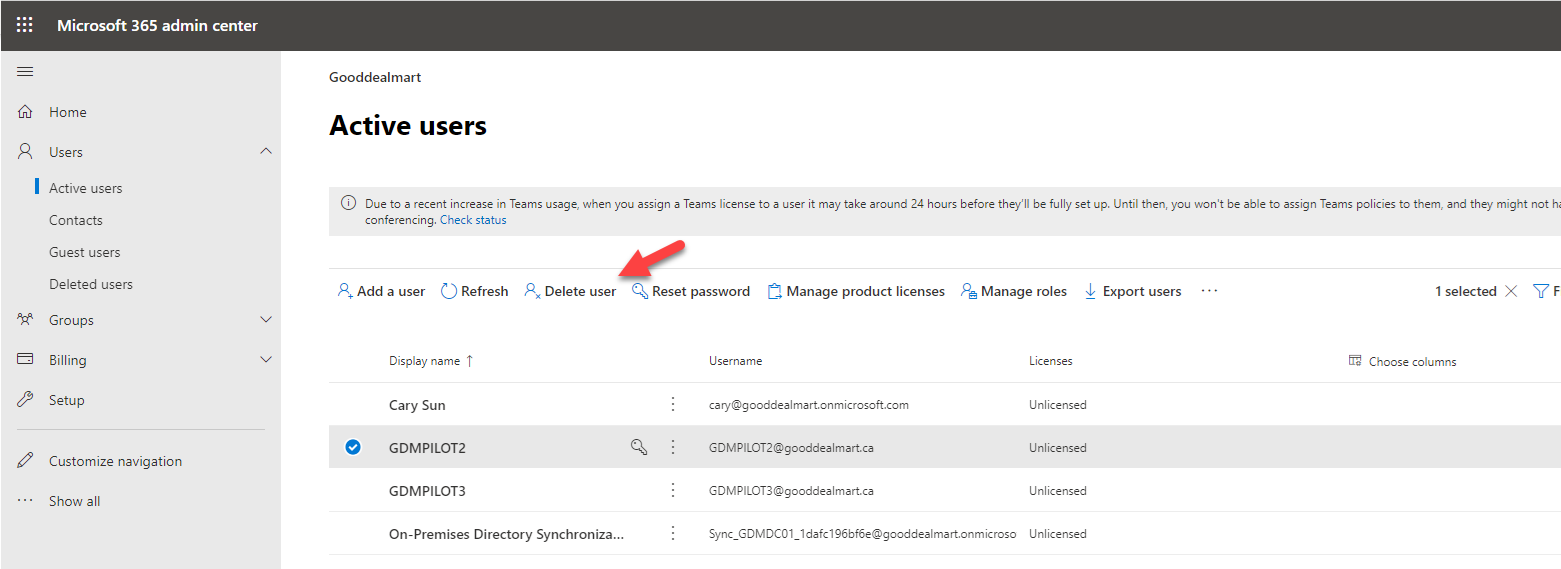The image size is (1561, 569).
Task: Click Delete user in the toolbar
Action: click(570, 291)
